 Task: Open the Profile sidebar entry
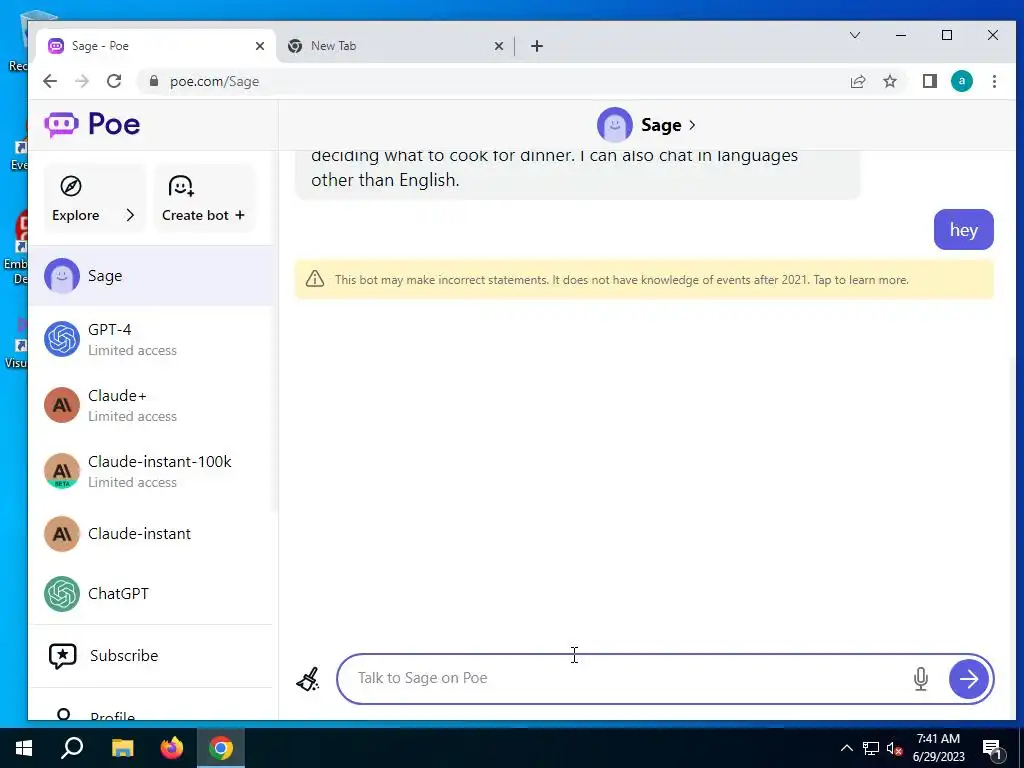(x=112, y=716)
